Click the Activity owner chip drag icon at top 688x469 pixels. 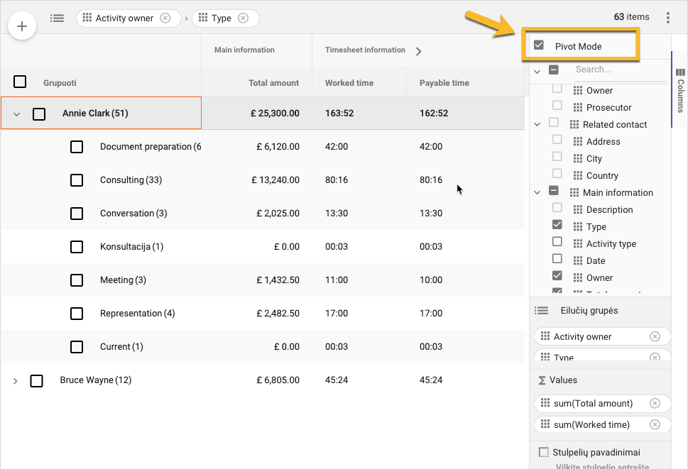coord(87,18)
